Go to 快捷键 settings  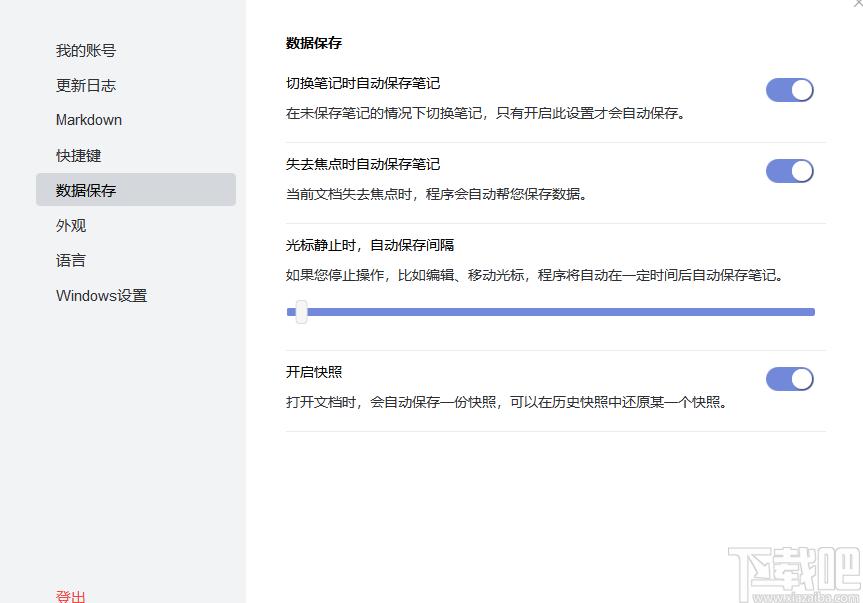point(79,155)
